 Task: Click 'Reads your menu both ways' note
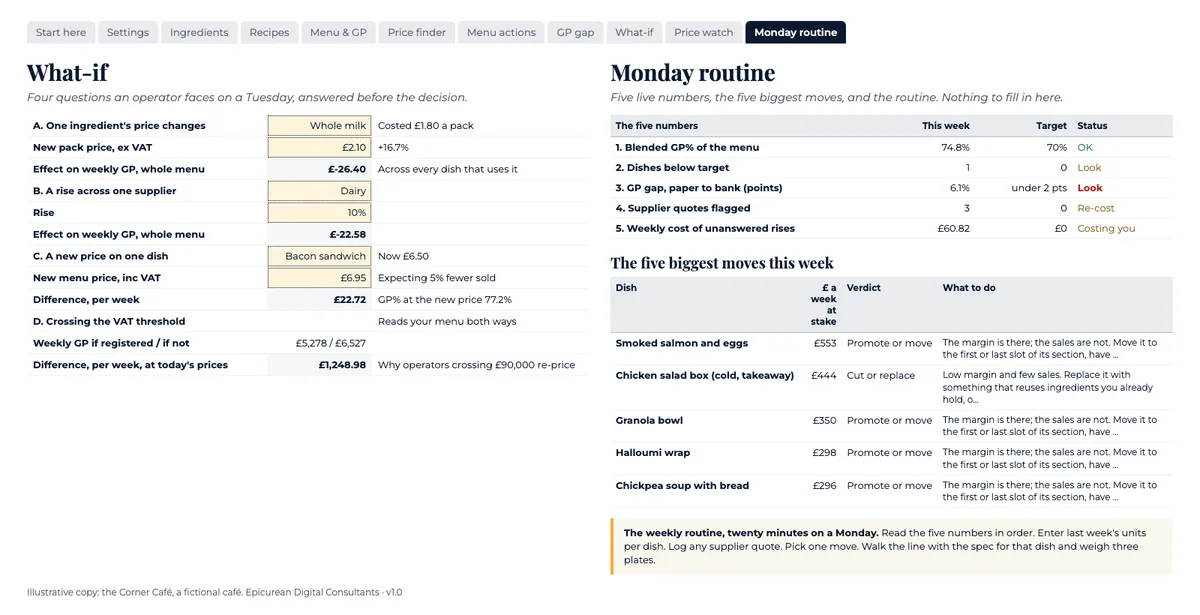pyautogui.click(x=447, y=321)
